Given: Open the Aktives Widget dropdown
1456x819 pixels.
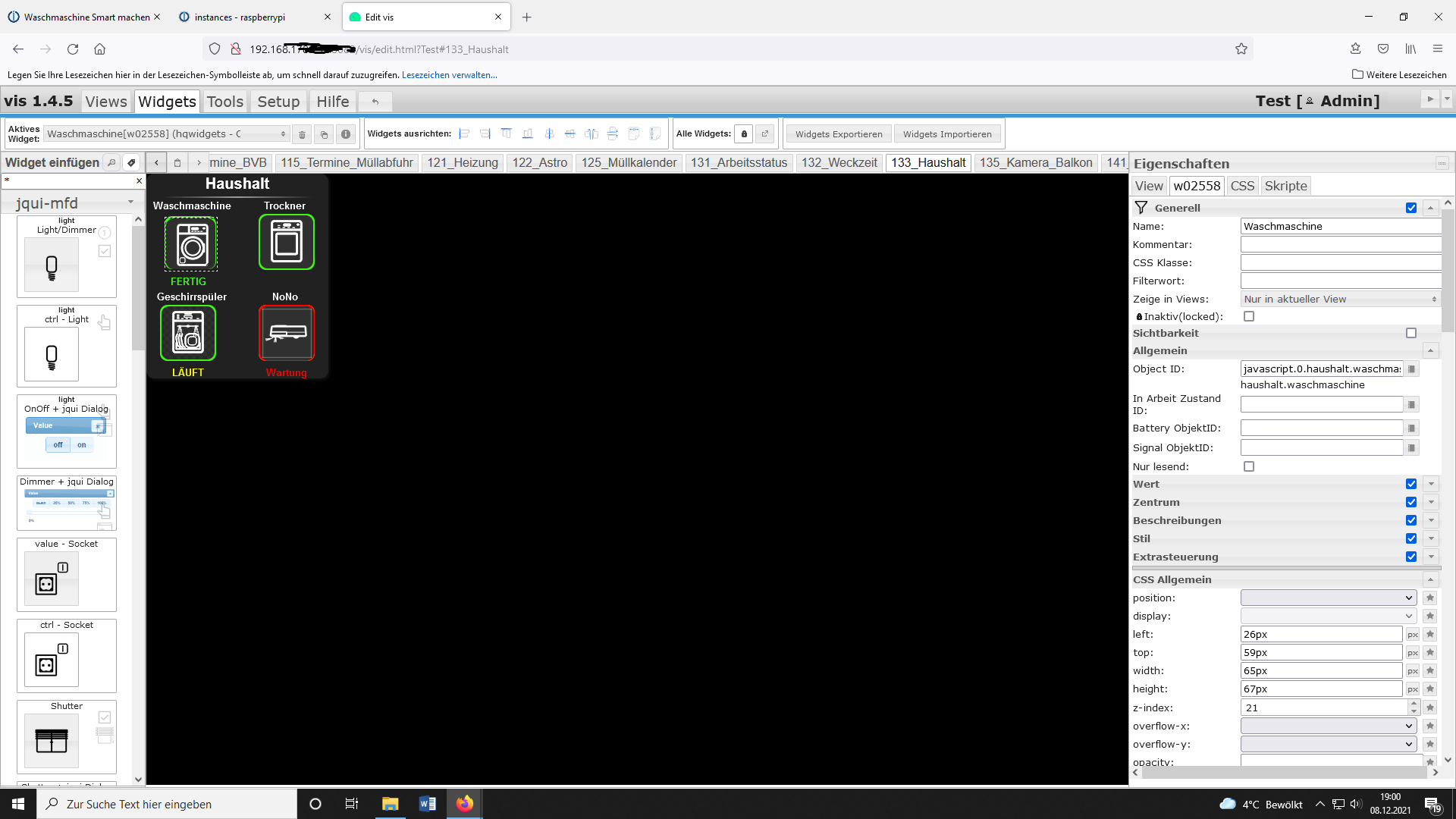Looking at the screenshot, I should [167, 134].
